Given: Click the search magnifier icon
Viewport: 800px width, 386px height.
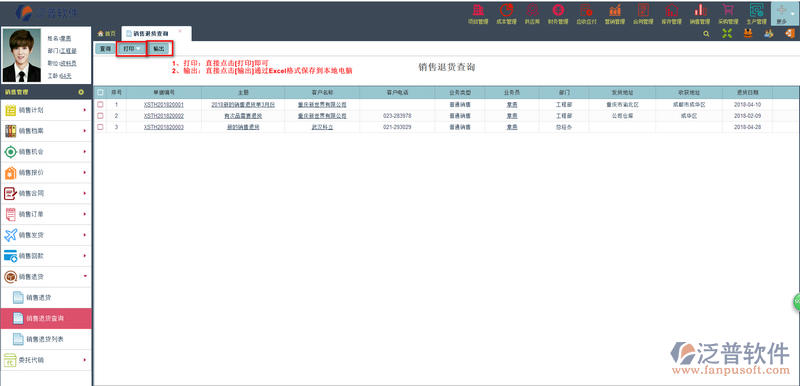Looking at the screenshot, I should pyautogui.click(x=707, y=34).
